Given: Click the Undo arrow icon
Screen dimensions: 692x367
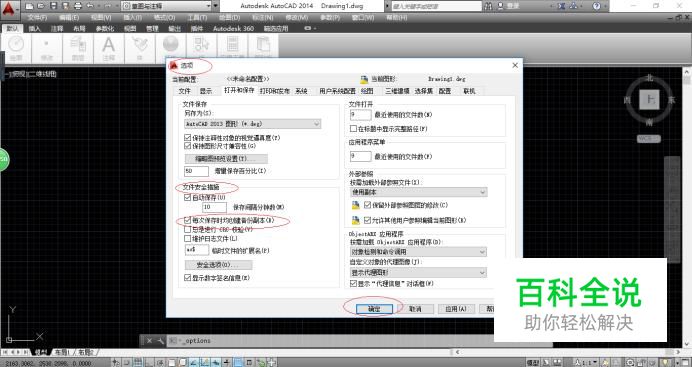Looking at the screenshot, I should [90, 6].
